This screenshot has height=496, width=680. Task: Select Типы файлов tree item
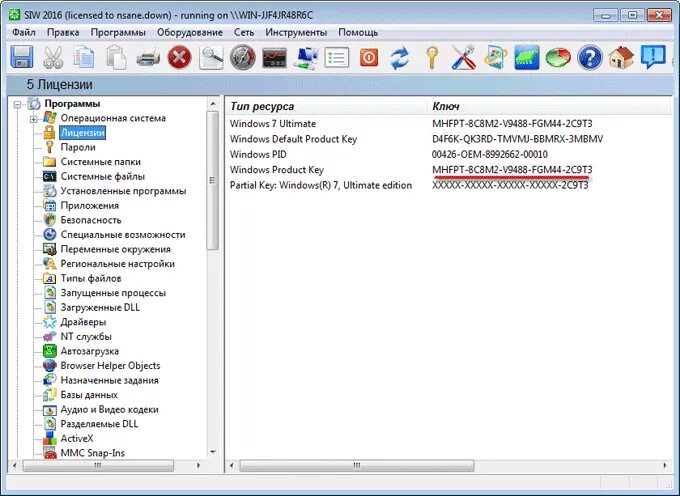[x=91, y=278]
